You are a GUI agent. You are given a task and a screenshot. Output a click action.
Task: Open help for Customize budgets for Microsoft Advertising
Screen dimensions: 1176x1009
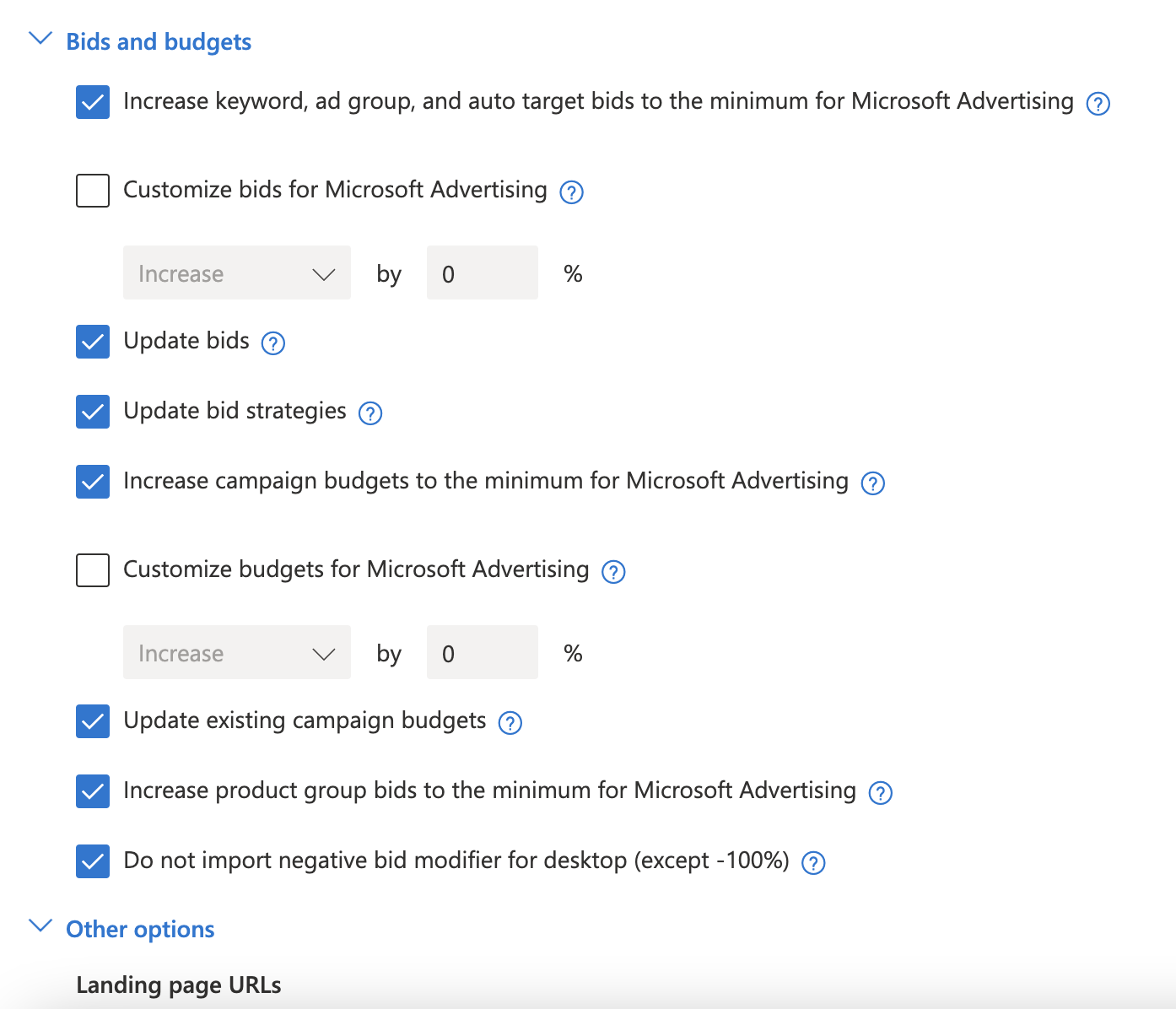coord(613,572)
